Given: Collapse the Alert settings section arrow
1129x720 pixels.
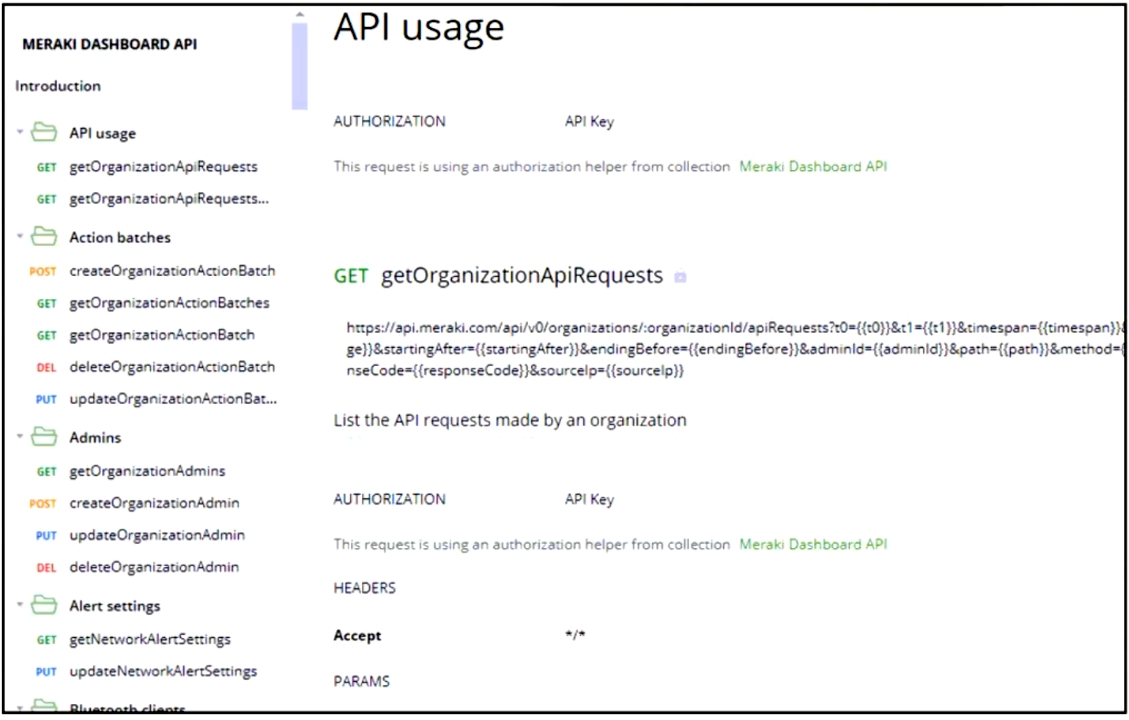Looking at the screenshot, I should coord(21,606).
